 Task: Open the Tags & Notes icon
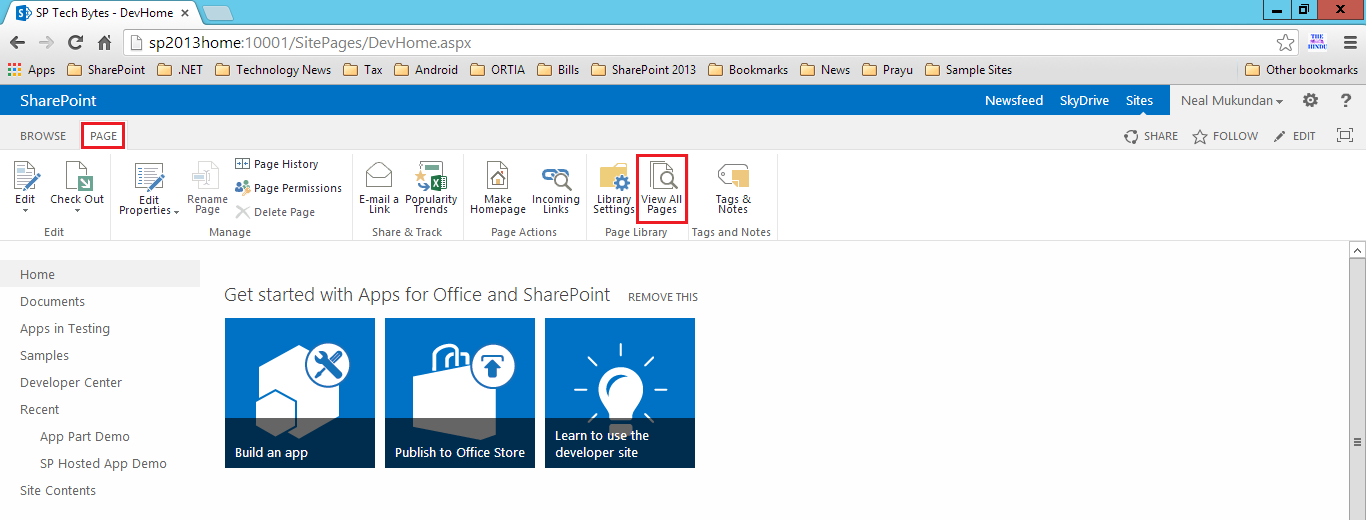coord(733,189)
